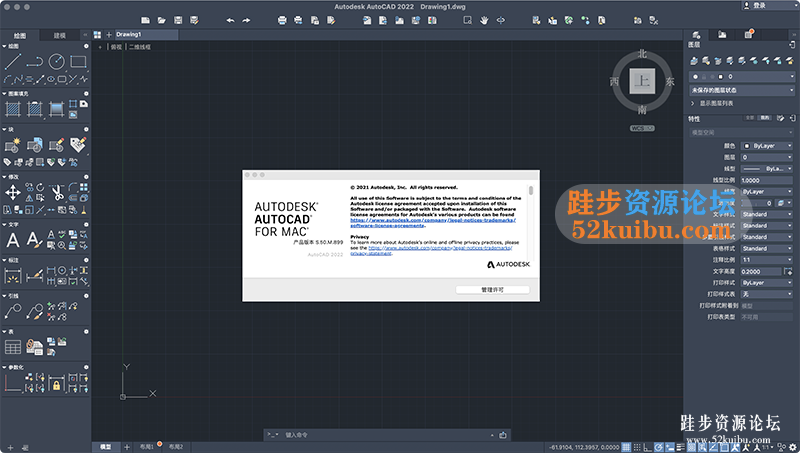Click the Open file toolbar icon

coord(162,20)
